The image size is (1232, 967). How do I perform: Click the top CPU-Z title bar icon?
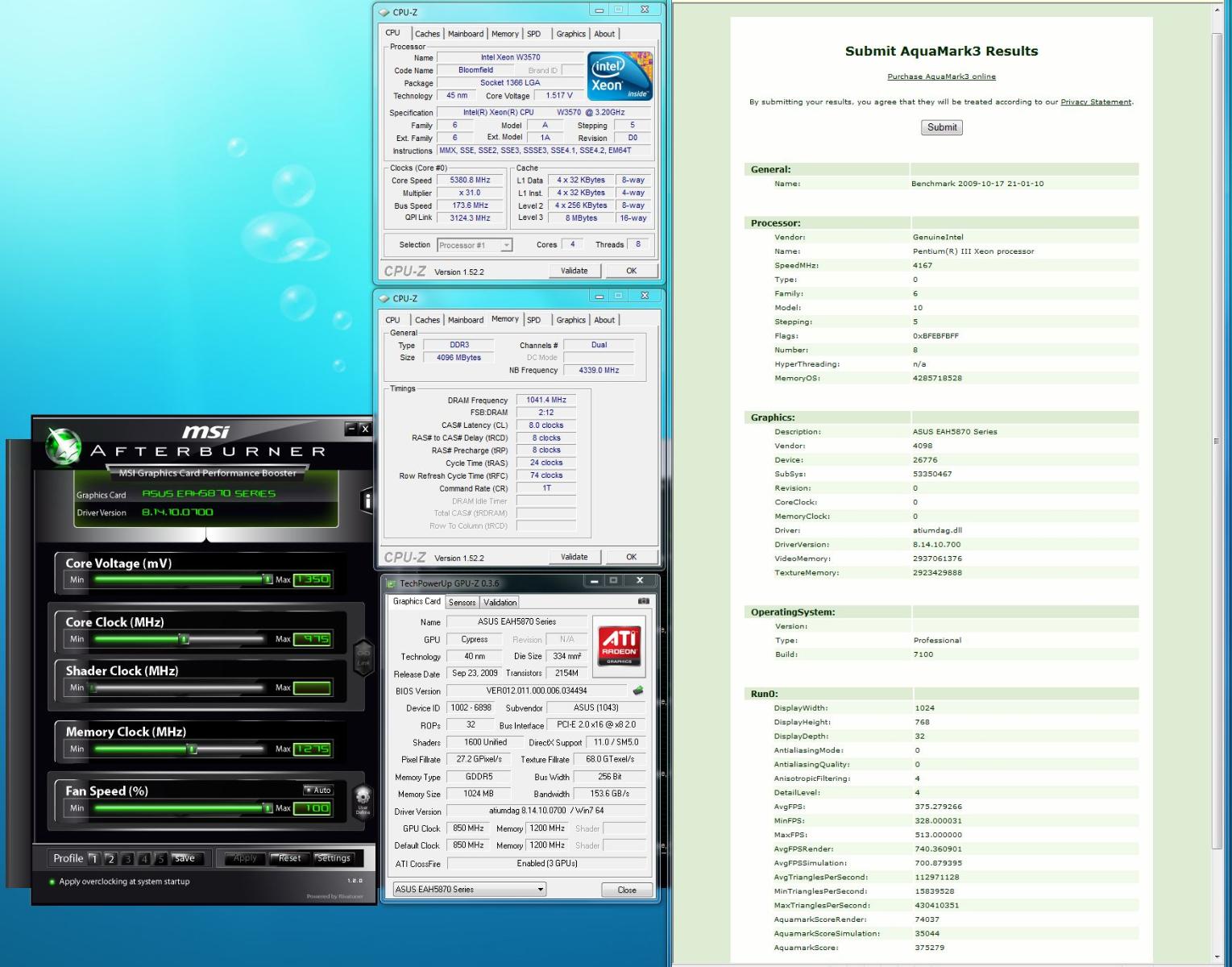(384, 12)
